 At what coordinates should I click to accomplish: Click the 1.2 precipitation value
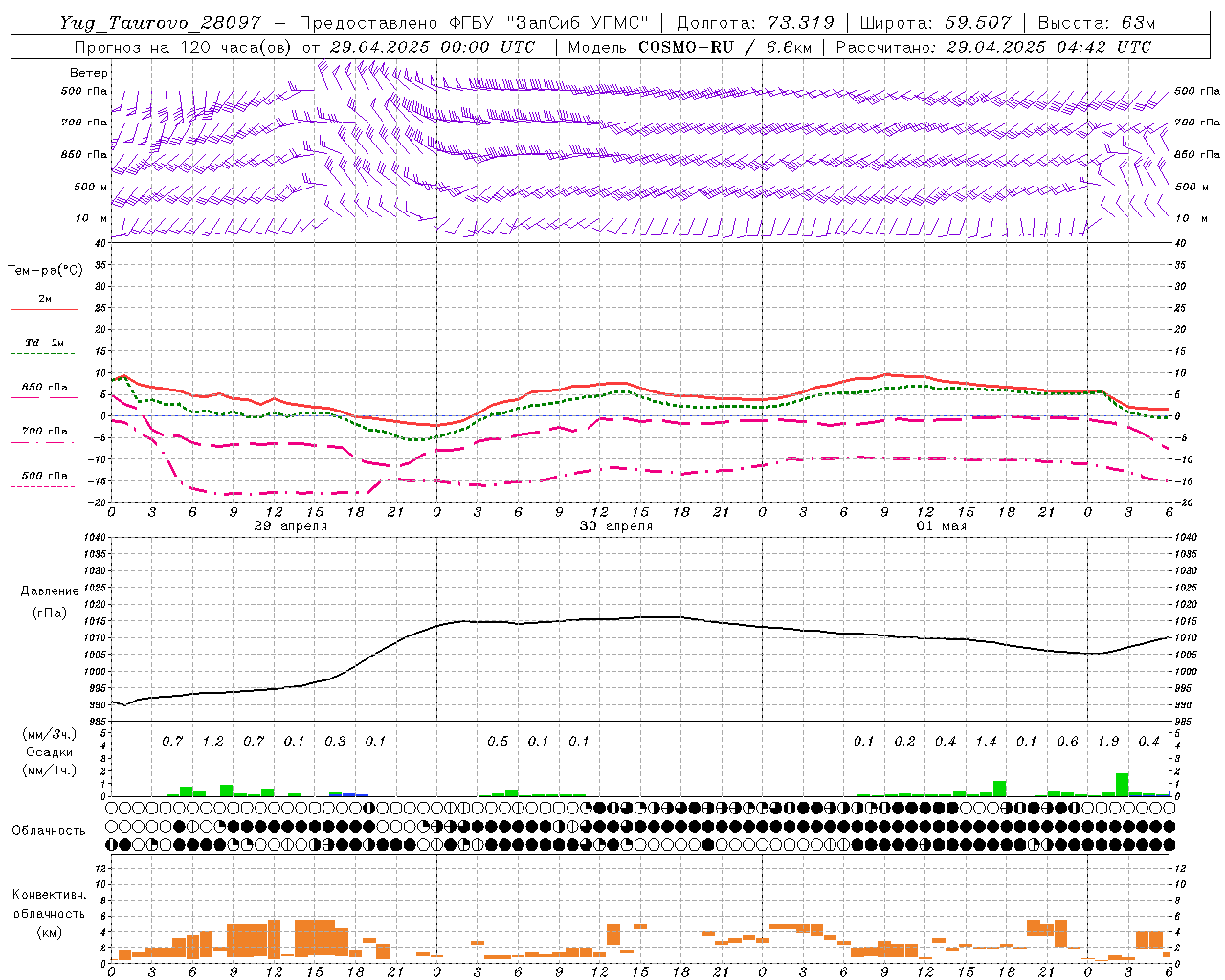pyautogui.click(x=212, y=742)
